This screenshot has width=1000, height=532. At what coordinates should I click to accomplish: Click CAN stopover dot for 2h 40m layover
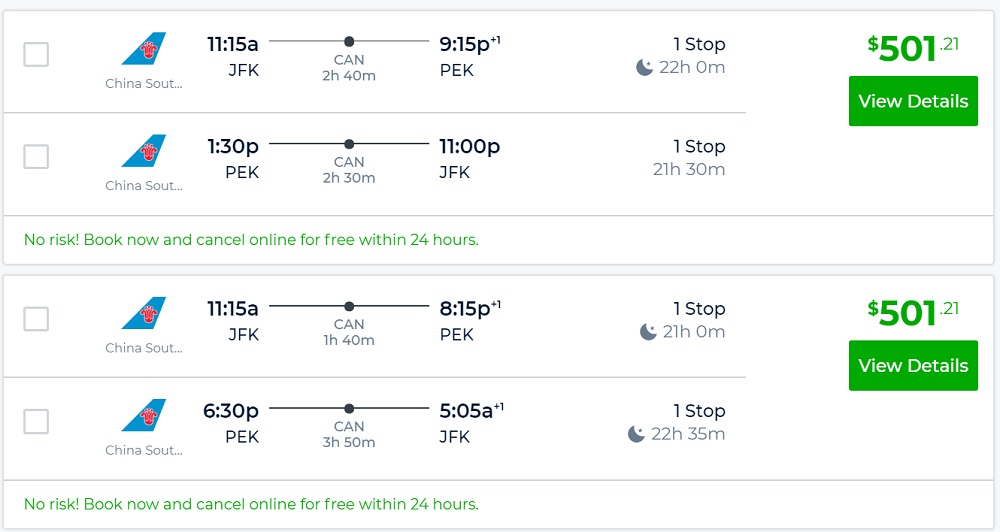[349, 41]
